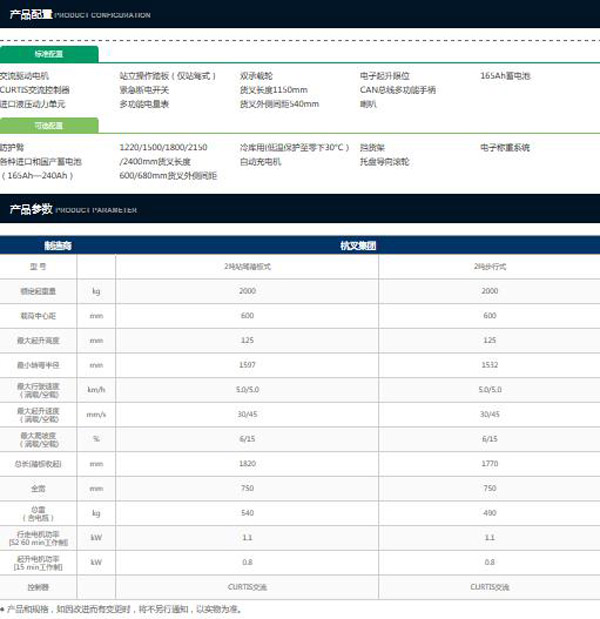
Task: Click the 额定起重量 row label
Action: 39,291
